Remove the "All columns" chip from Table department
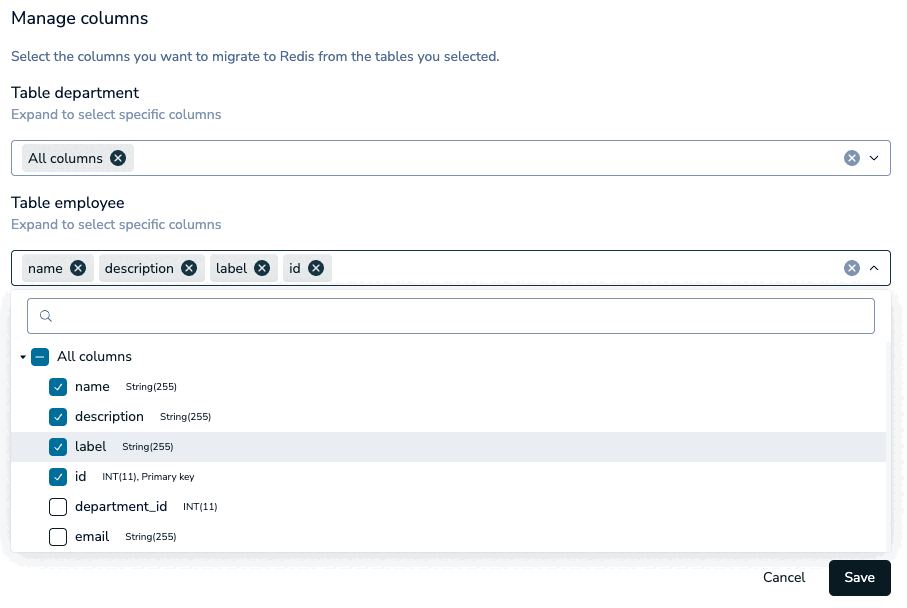The width and height of the screenshot is (907, 608). coord(117,158)
